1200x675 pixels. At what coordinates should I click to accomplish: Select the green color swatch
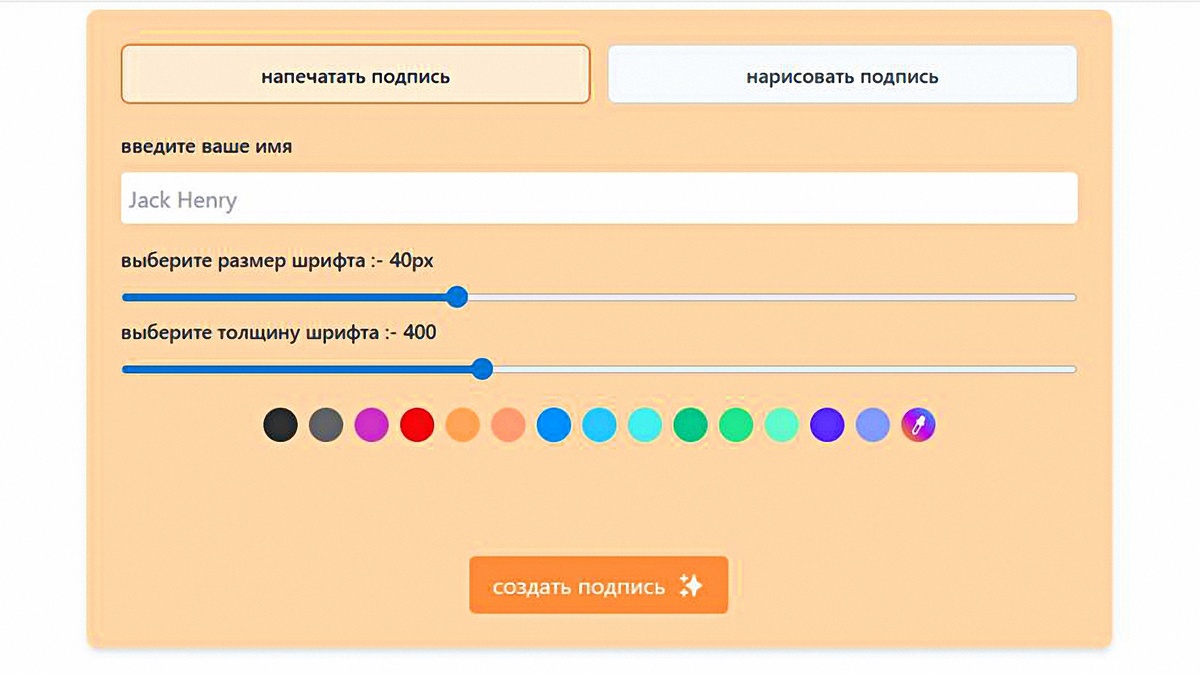pyautogui.click(x=690, y=424)
